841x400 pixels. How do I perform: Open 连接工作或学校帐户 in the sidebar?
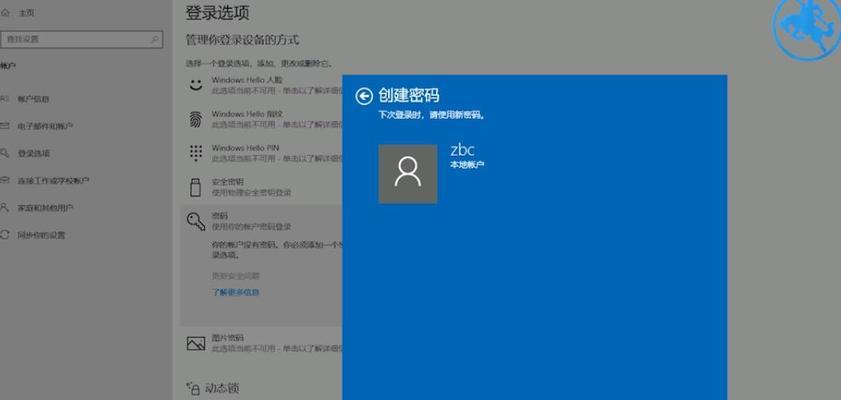tap(53, 181)
